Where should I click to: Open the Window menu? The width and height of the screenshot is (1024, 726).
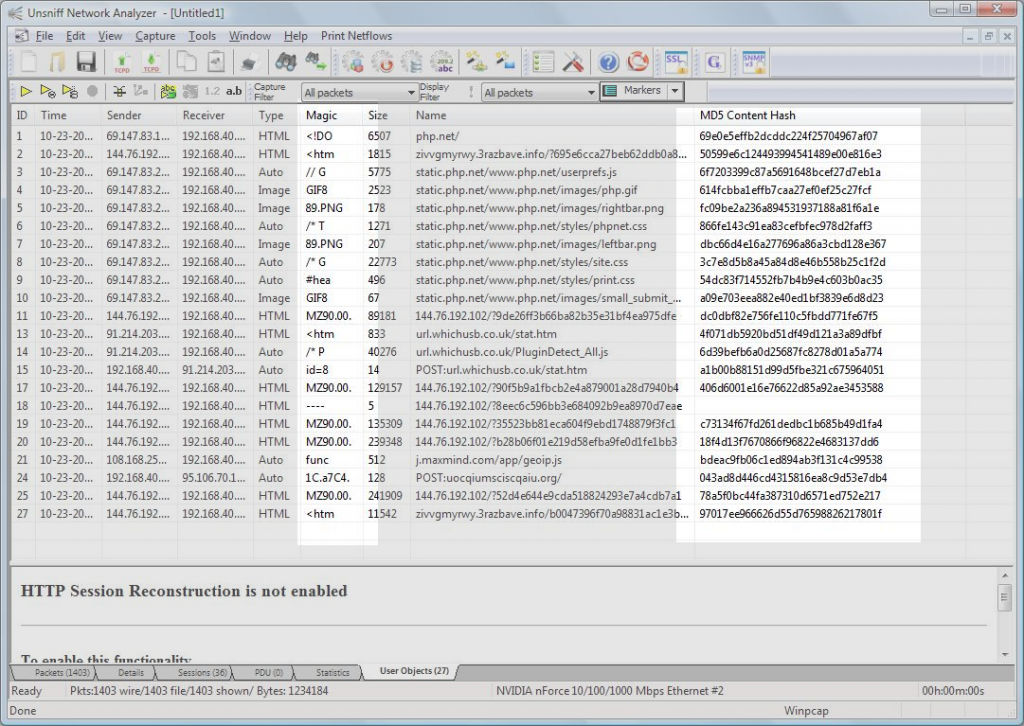click(x=249, y=36)
